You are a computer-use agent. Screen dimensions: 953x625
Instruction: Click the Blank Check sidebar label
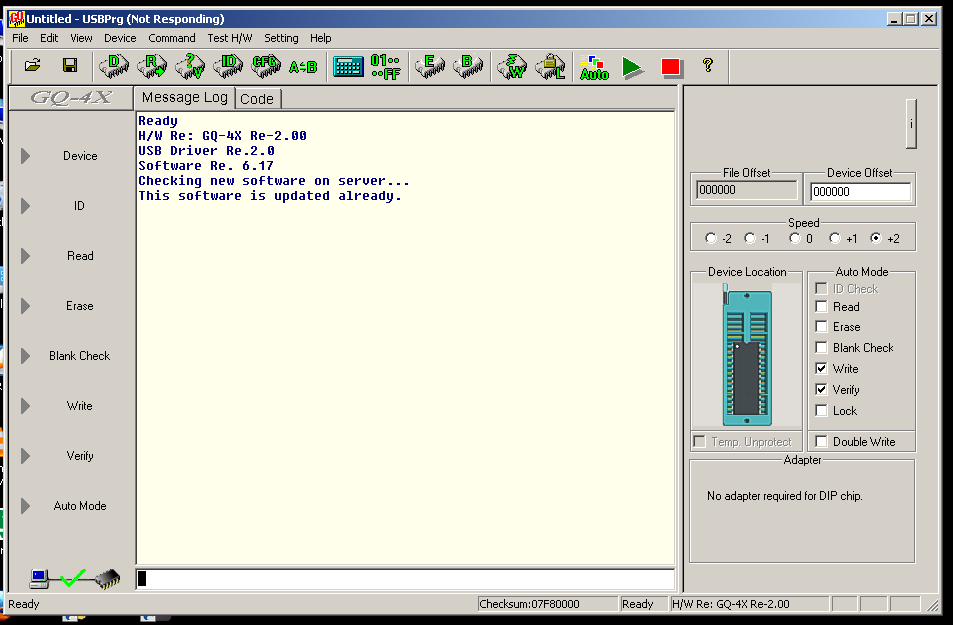click(80, 356)
